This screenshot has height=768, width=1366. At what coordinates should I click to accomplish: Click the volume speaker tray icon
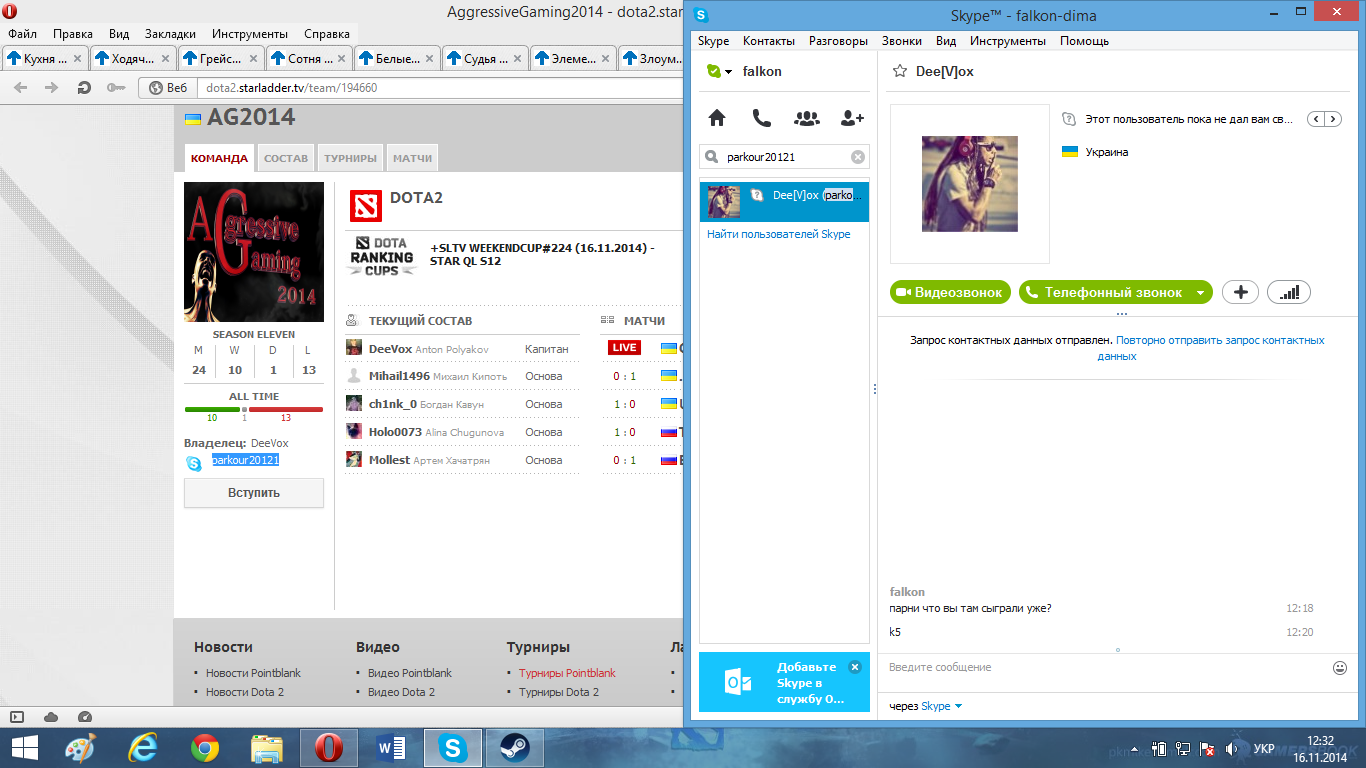(x=1233, y=748)
